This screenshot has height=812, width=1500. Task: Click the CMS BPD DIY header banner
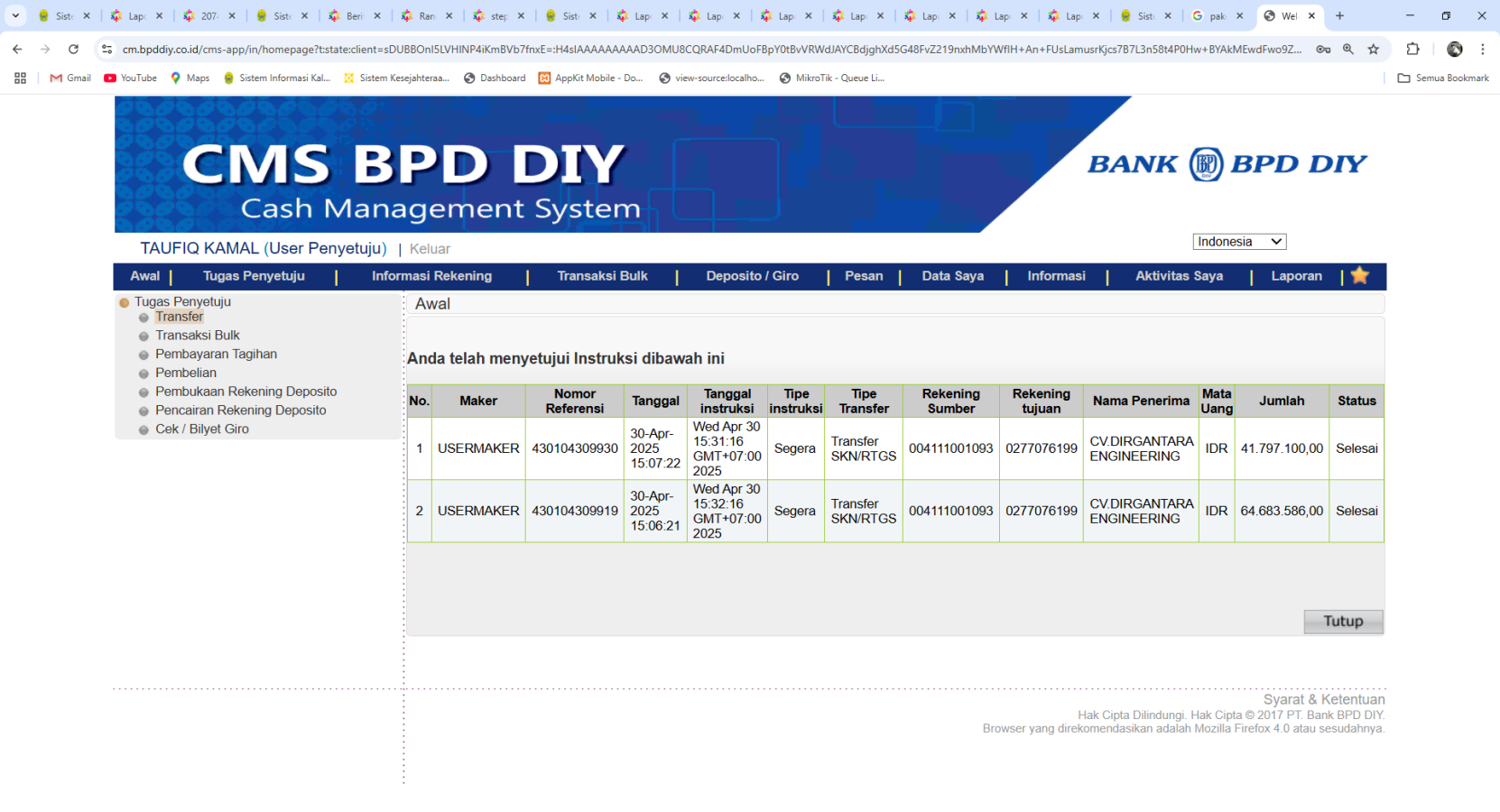point(750,164)
